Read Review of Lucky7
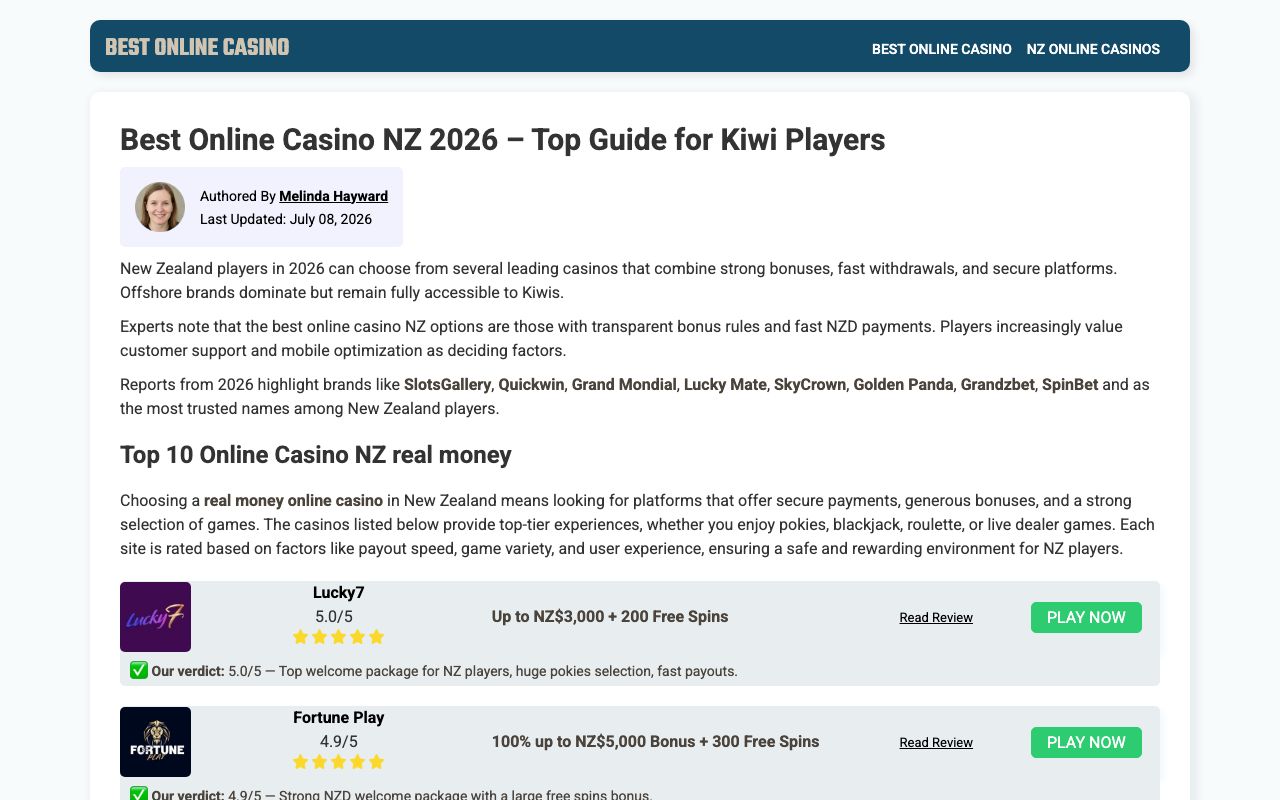The height and width of the screenshot is (800, 1280). 936,618
